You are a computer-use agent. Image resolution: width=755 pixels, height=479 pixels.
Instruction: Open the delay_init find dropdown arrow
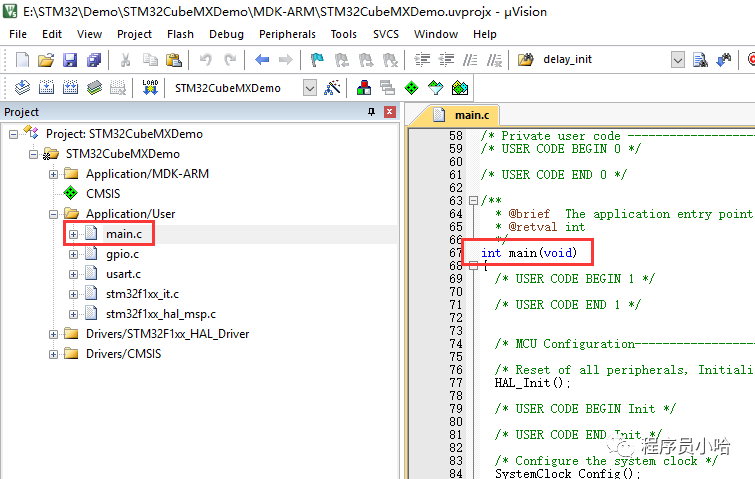click(678, 60)
